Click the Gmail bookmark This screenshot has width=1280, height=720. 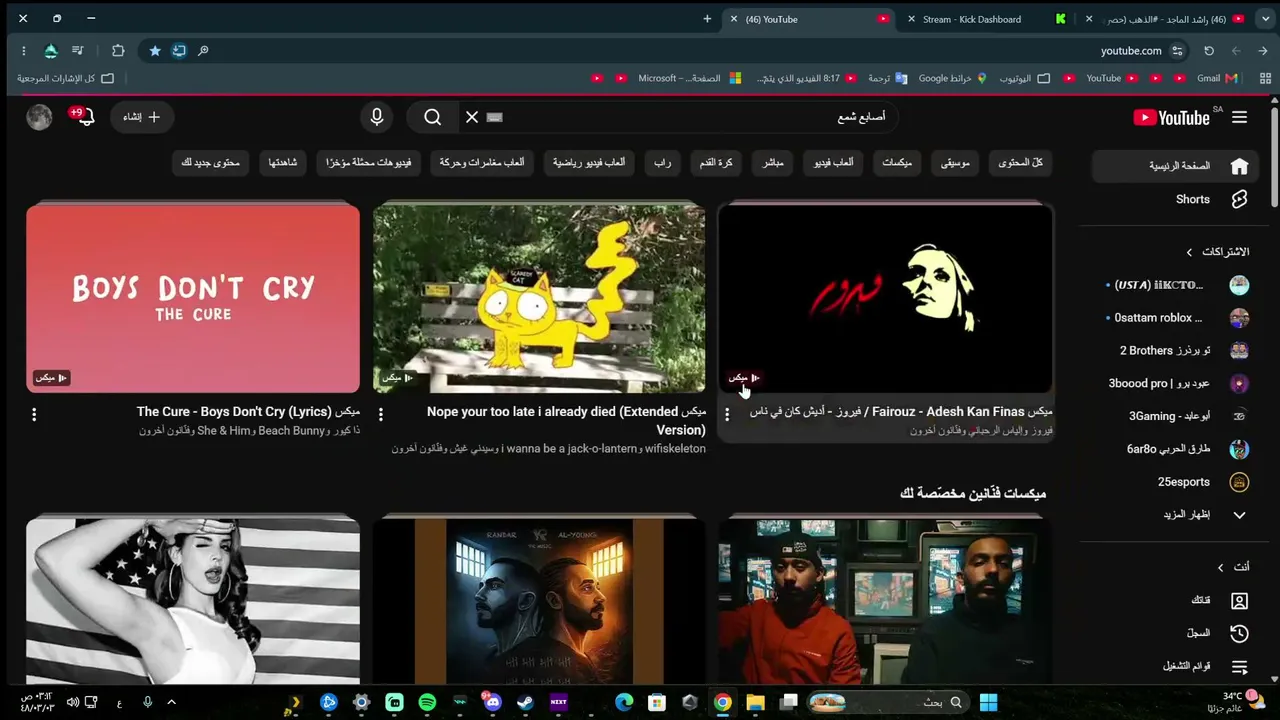click(x=1217, y=78)
